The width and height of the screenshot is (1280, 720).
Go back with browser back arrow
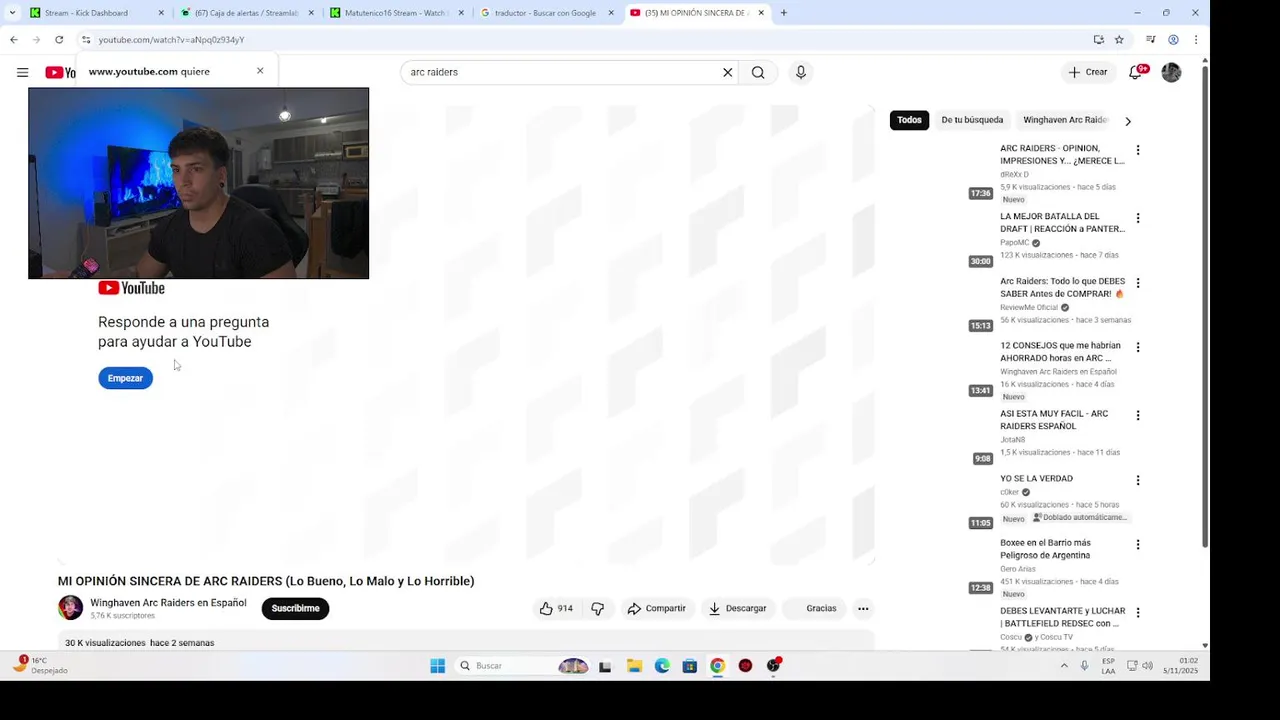(13, 40)
